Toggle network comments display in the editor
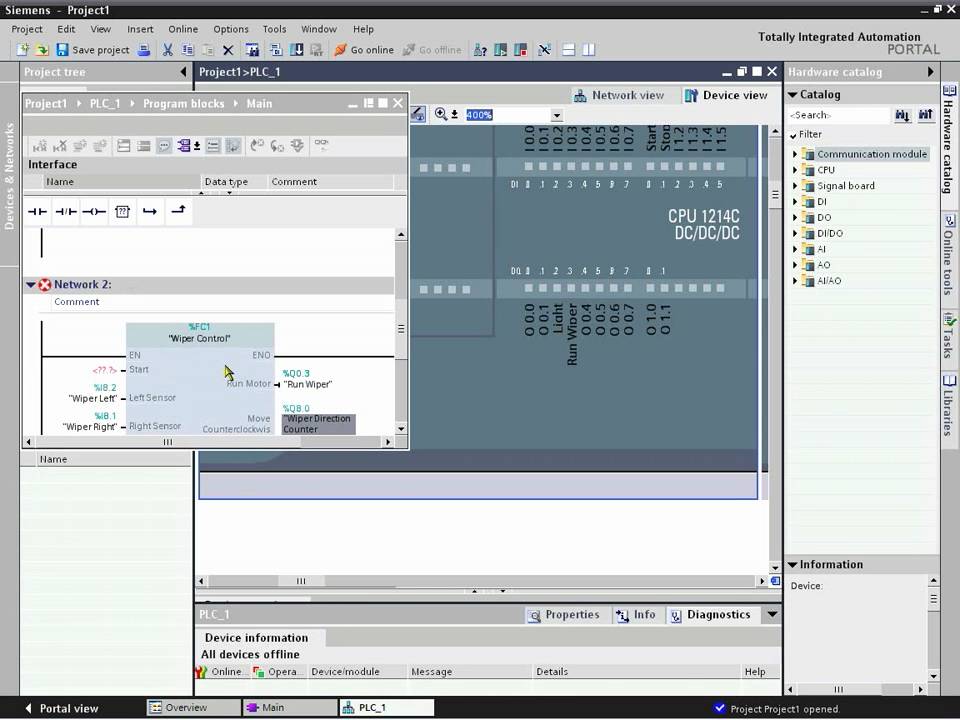The height and width of the screenshot is (720, 960). (163, 146)
